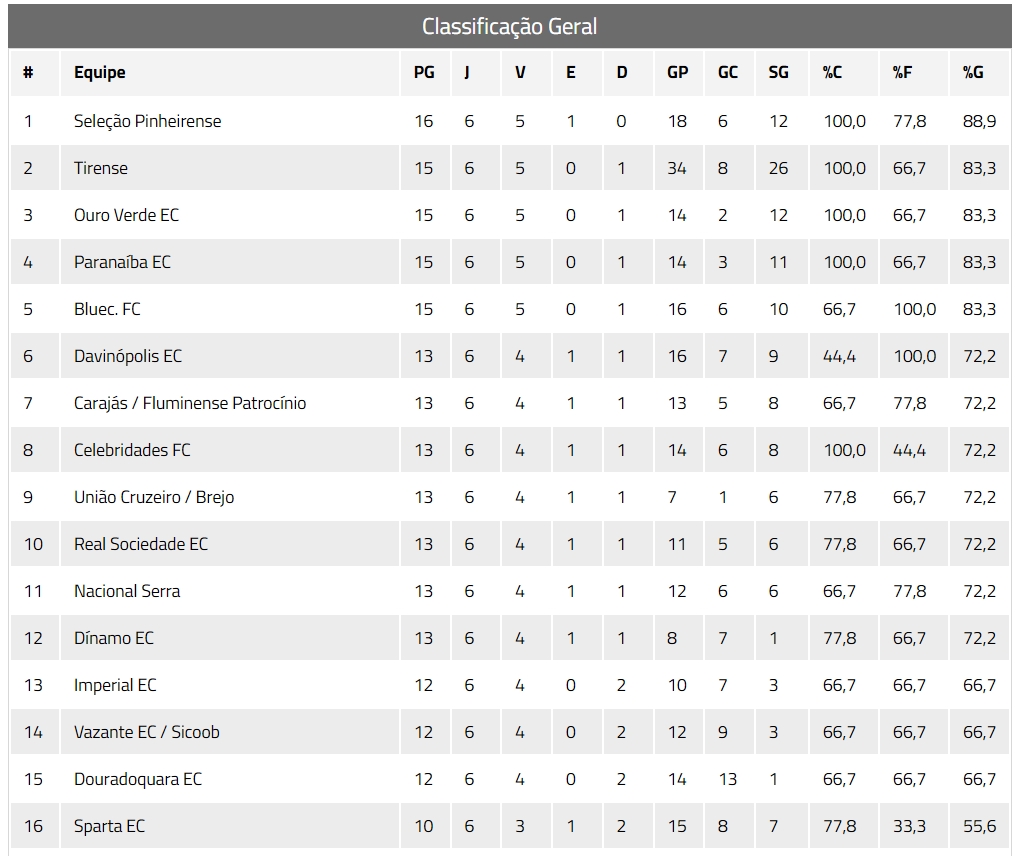1034x856 pixels.
Task: Click Ouro Verde EC team name
Action: coord(127,215)
